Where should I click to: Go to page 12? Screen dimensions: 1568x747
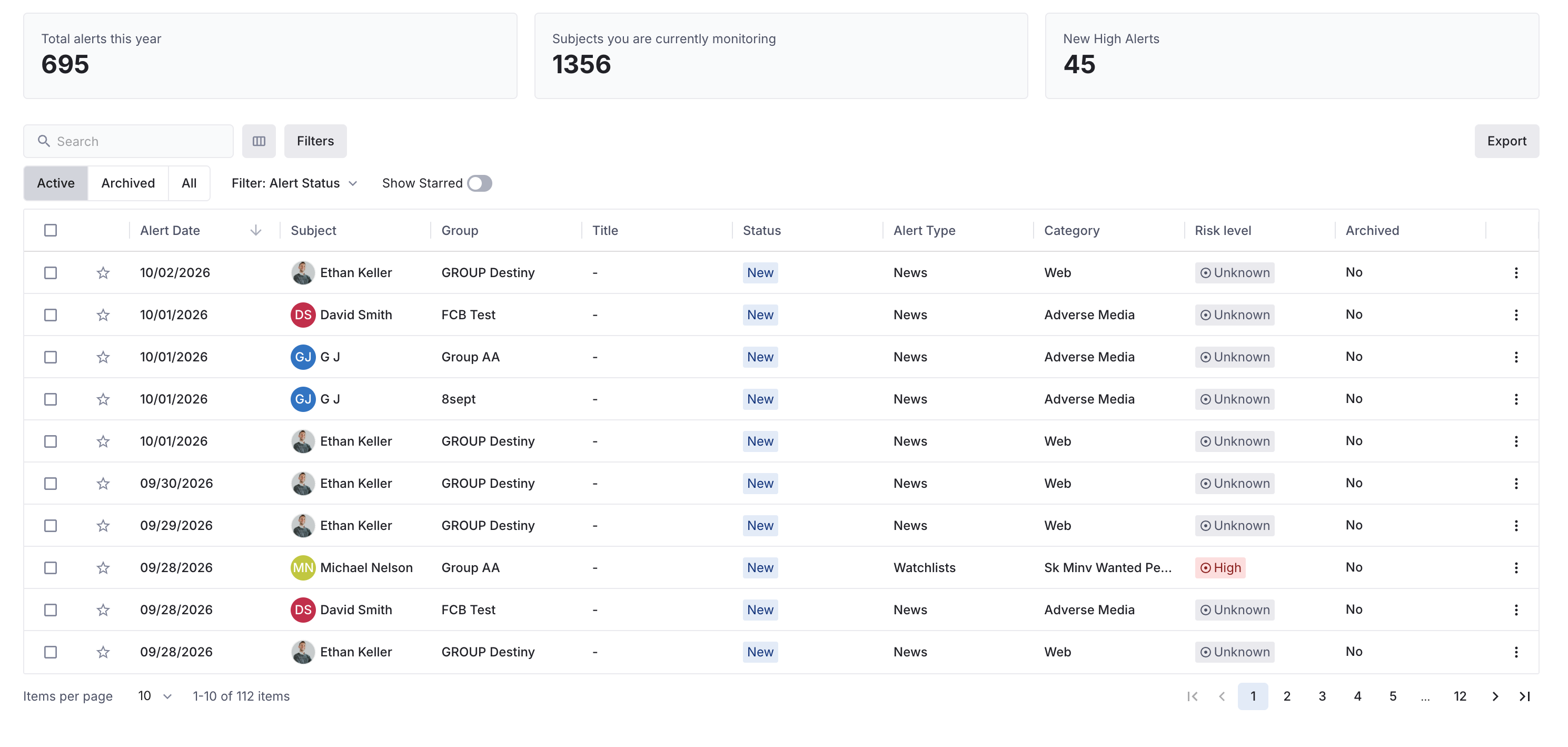coord(1460,696)
